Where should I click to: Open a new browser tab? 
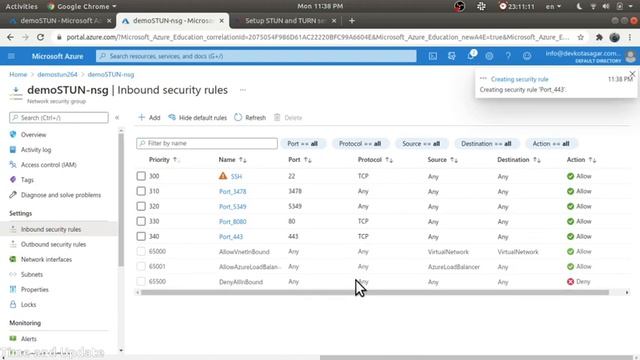click(352, 20)
